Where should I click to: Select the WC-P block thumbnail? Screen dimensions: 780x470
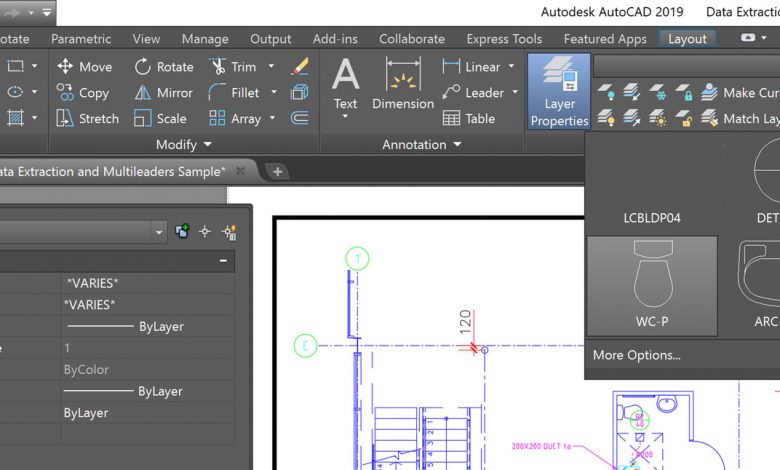652,286
